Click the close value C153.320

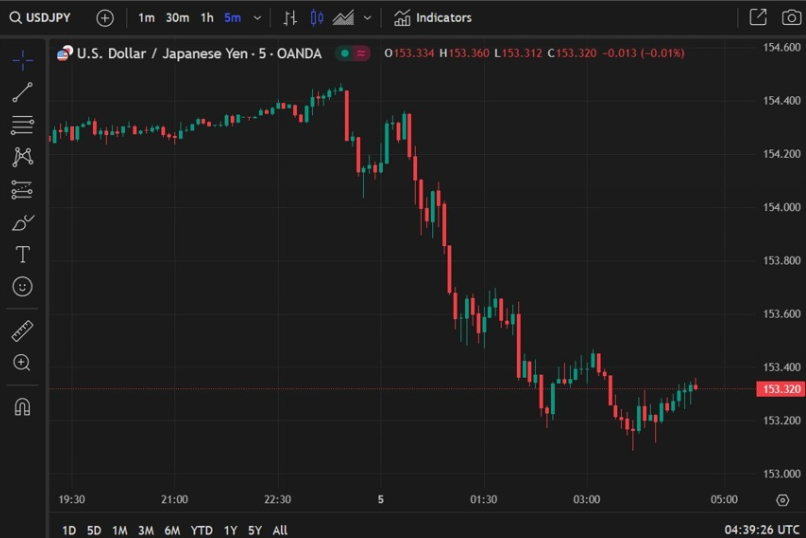[572, 53]
